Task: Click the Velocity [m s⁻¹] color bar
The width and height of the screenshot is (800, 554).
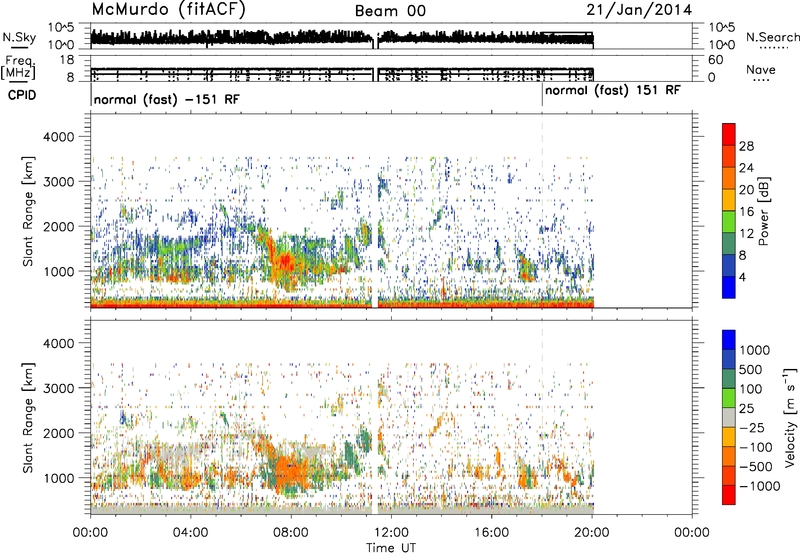Action: pos(729,417)
